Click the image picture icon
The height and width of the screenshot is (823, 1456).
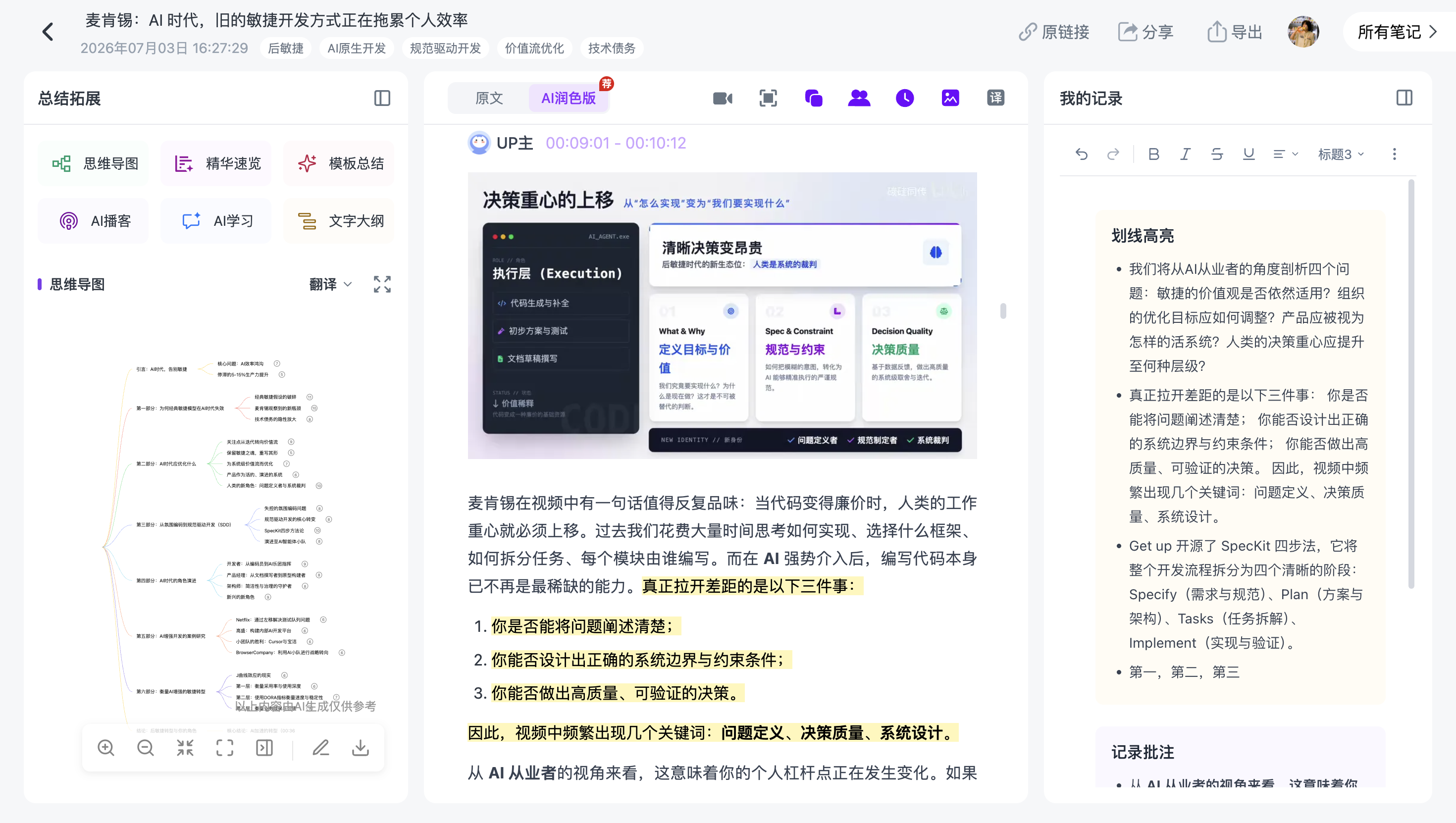950,99
